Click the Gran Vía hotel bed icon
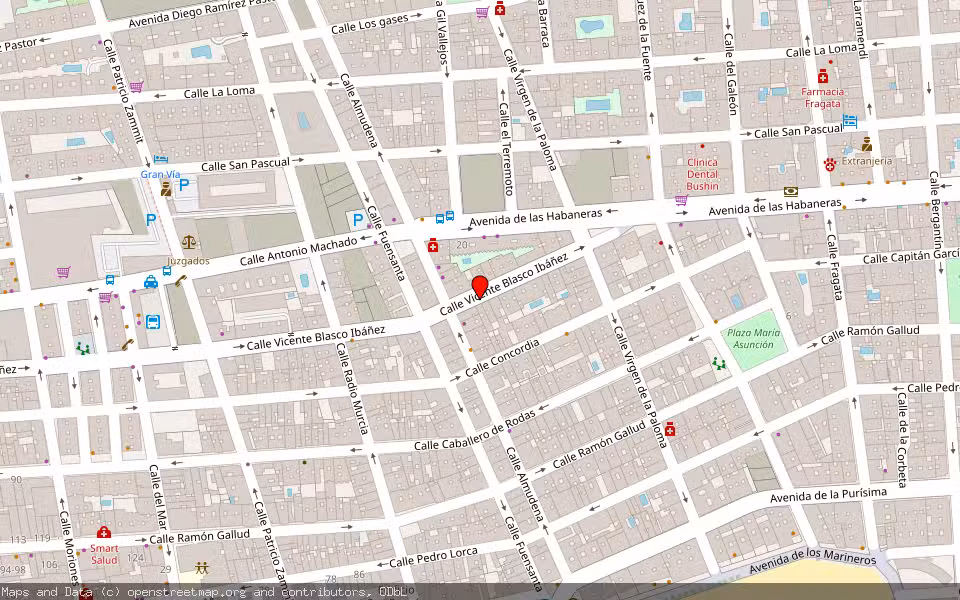960x600 pixels. pos(160,159)
